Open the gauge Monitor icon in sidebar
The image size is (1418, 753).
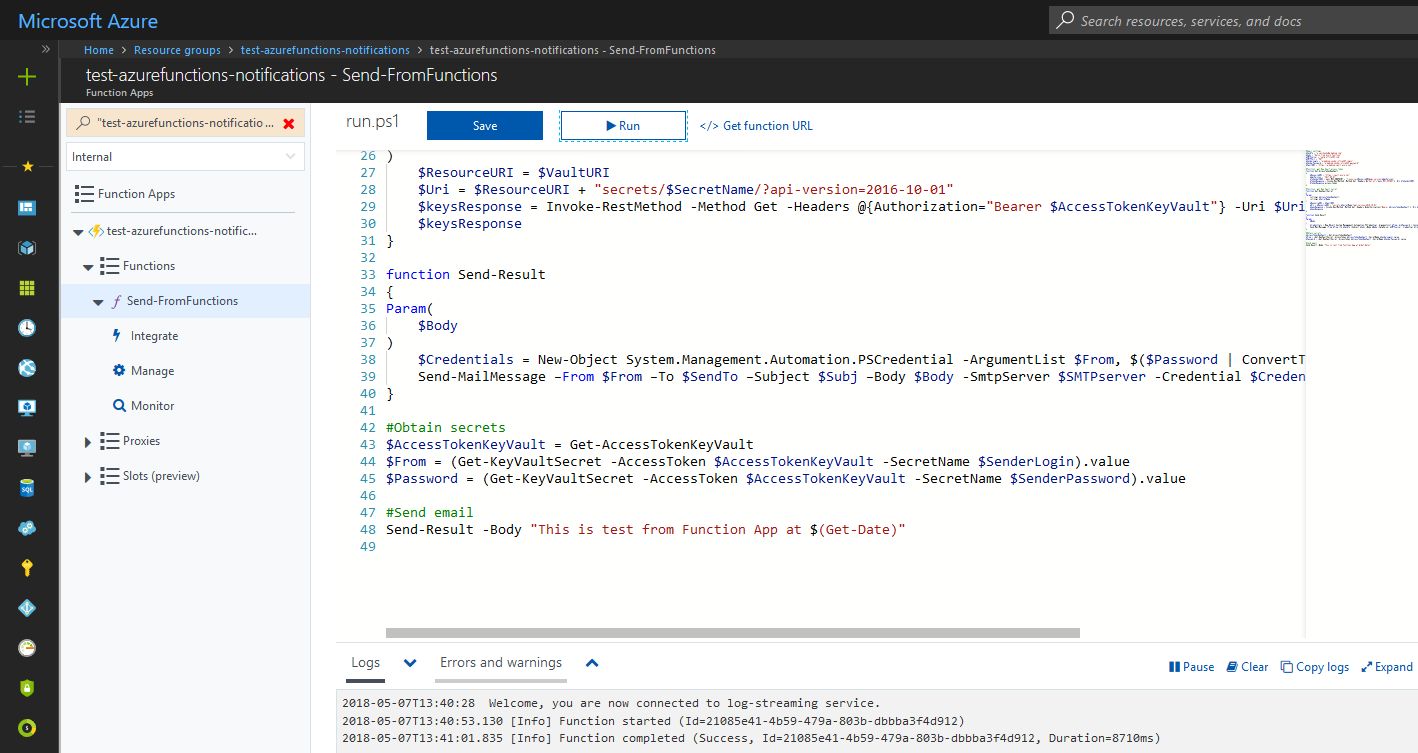(x=27, y=648)
